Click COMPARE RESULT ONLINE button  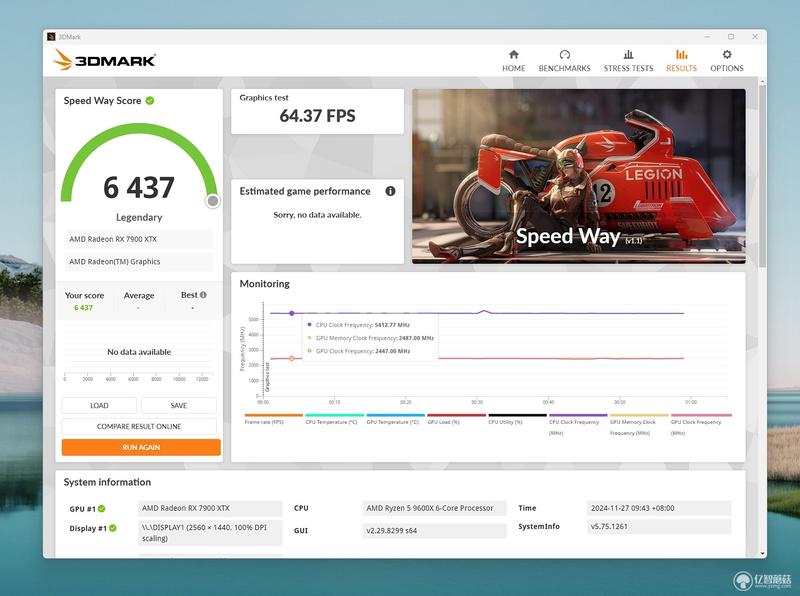point(139,427)
